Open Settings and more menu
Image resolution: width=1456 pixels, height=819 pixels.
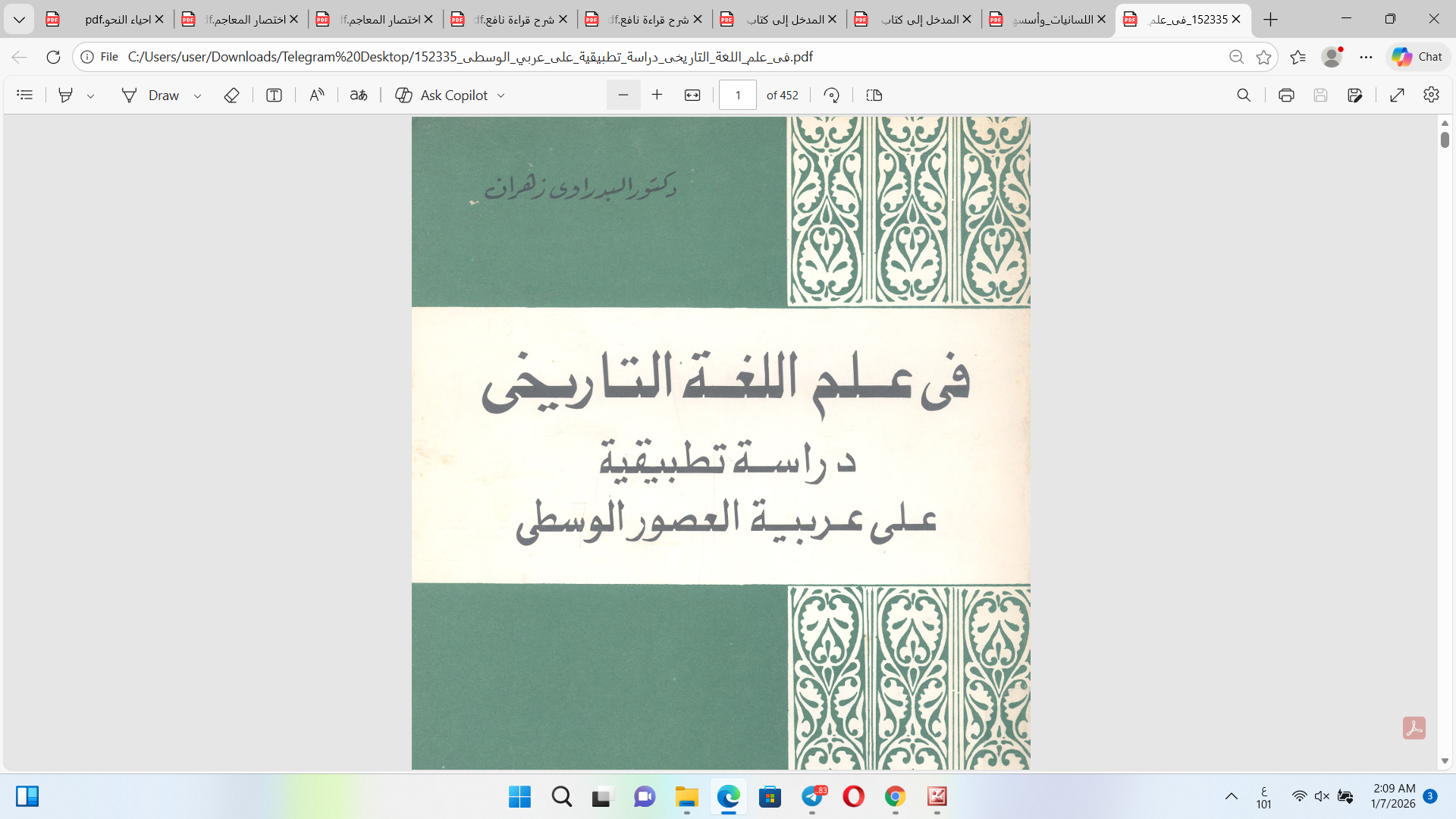pyautogui.click(x=1366, y=57)
